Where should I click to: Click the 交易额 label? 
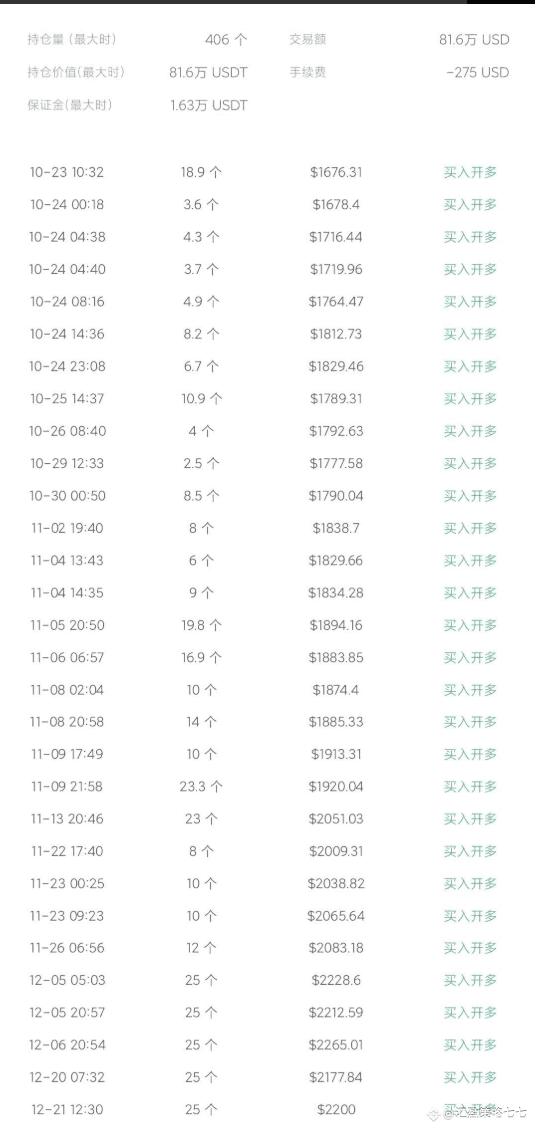[307, 40]
